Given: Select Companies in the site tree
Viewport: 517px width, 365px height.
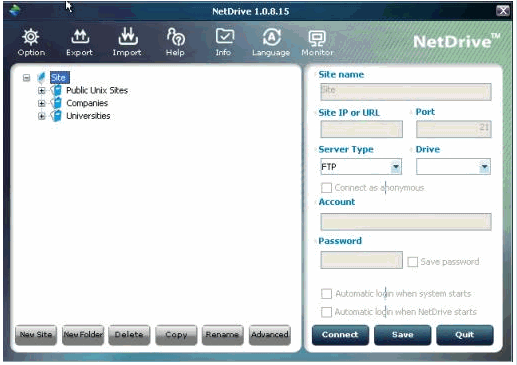Looking at the screenshot, I should tap(87, 103).
